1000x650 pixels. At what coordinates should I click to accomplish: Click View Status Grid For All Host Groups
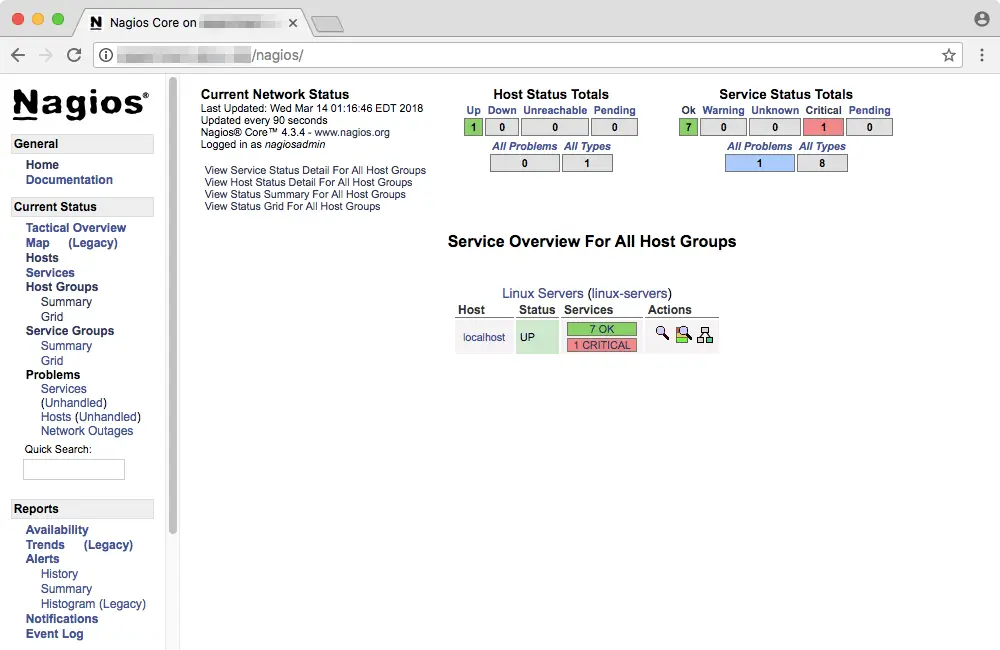click(292, 207)
